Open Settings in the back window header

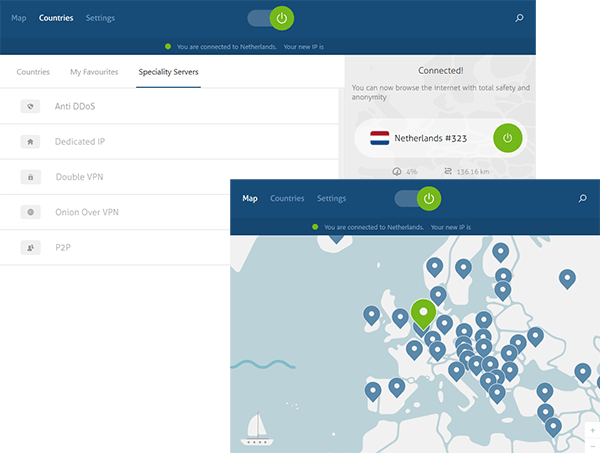coord(100,18)
